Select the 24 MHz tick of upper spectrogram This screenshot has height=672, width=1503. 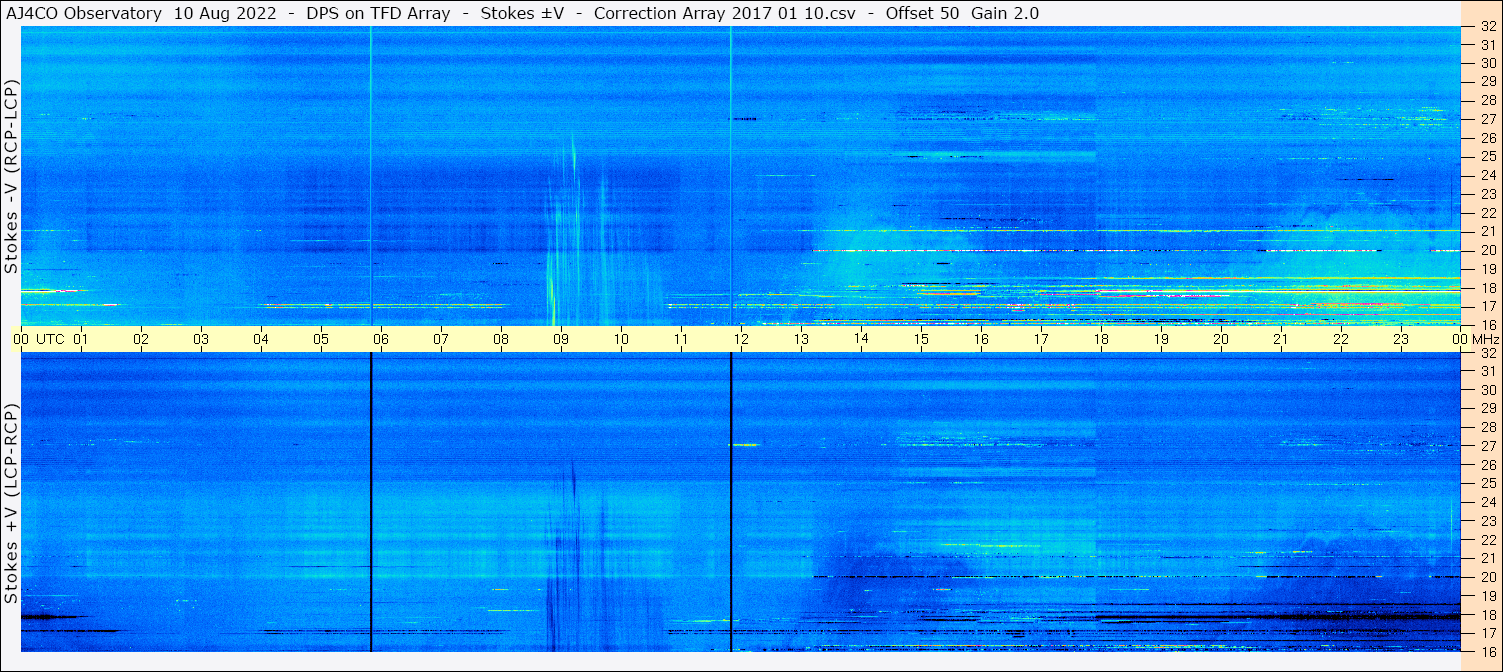point(1487,175)
